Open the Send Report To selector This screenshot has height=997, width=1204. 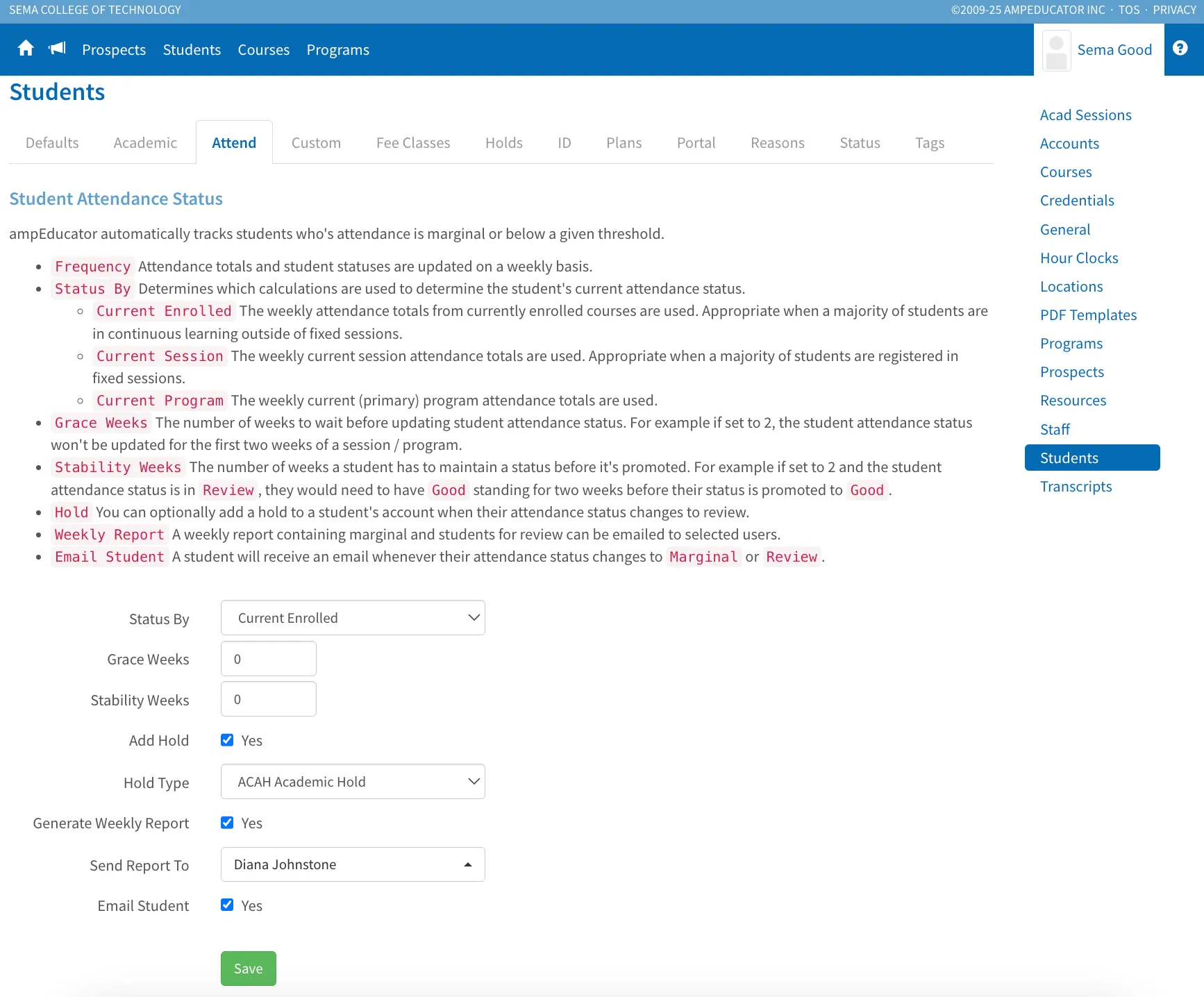pyautogui.click(x=353, y=864)
